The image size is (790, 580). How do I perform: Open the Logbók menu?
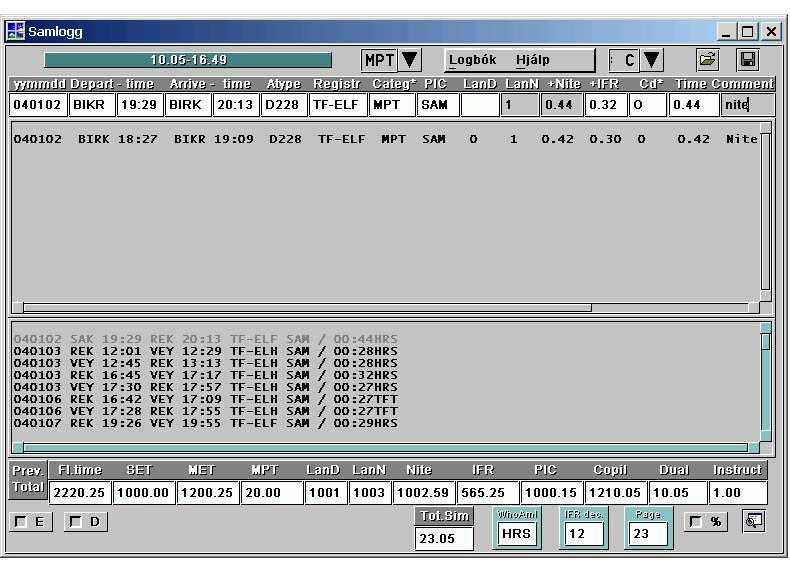point(473,60)
